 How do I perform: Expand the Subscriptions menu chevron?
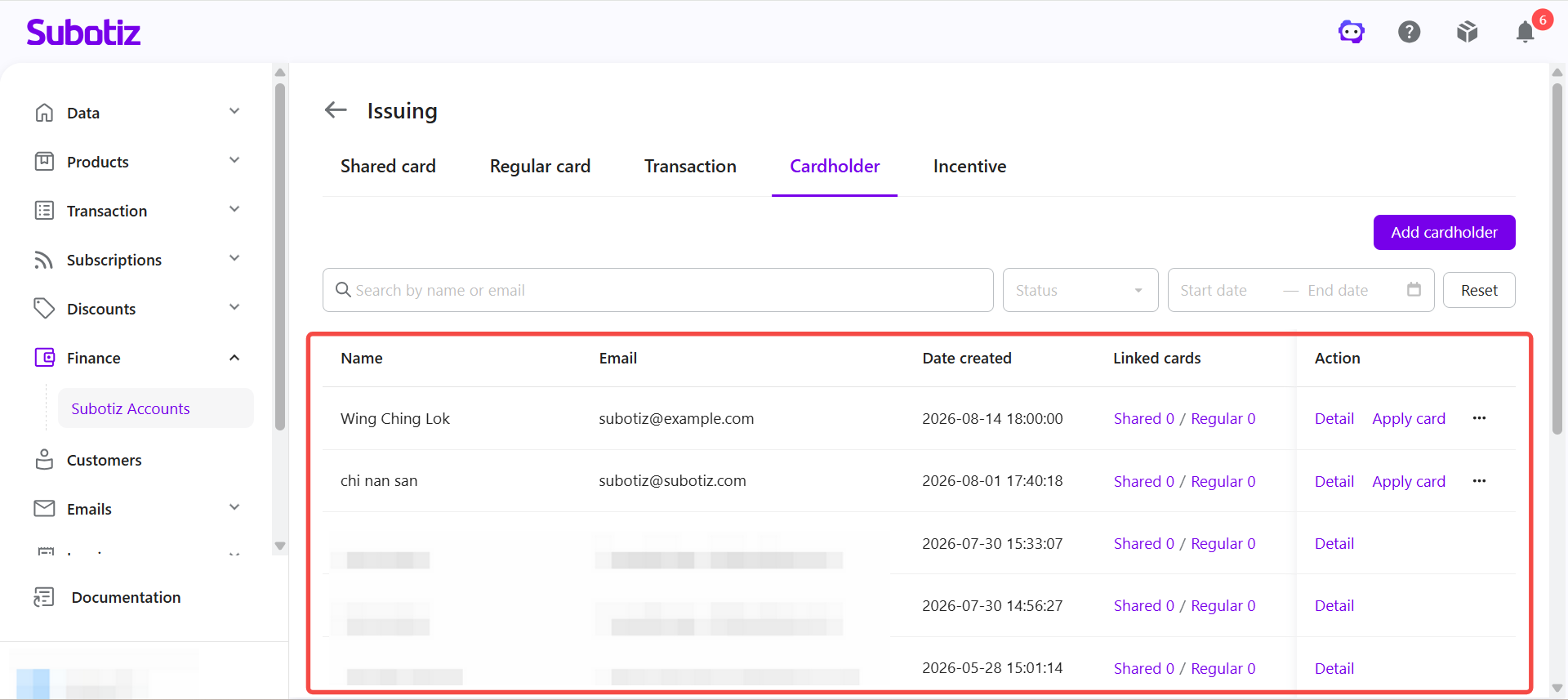pyautogui.click(x=234, y=258)
